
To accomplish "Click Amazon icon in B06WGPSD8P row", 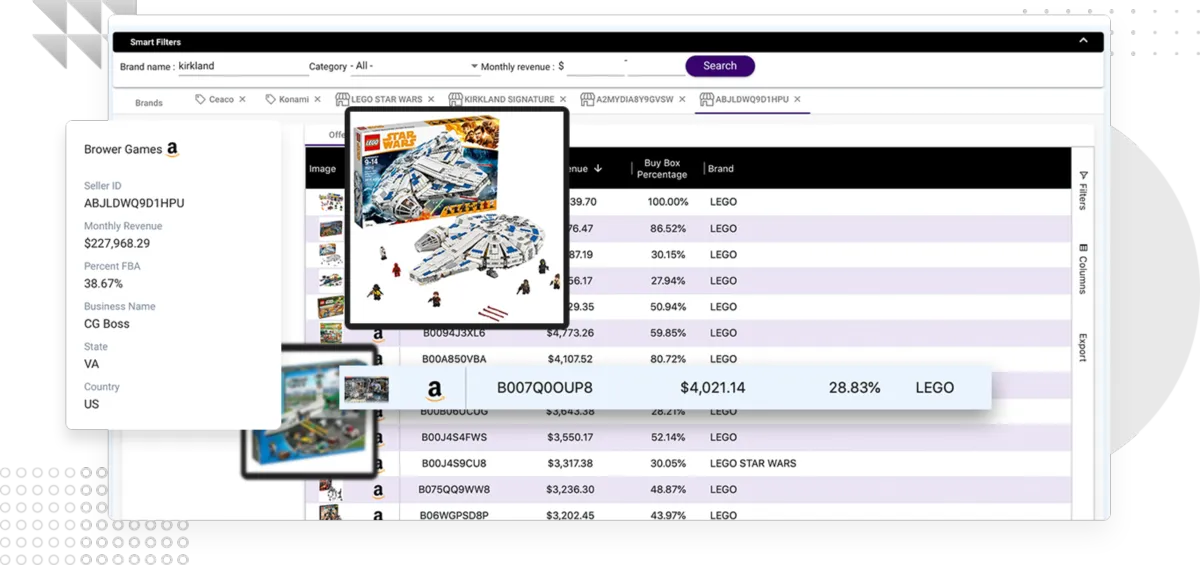I will [x=378, y=516].
